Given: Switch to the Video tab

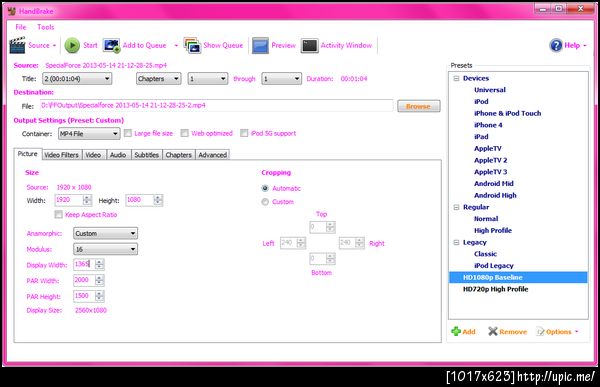Looking at the screenshot, I should (x=93, y=155).
